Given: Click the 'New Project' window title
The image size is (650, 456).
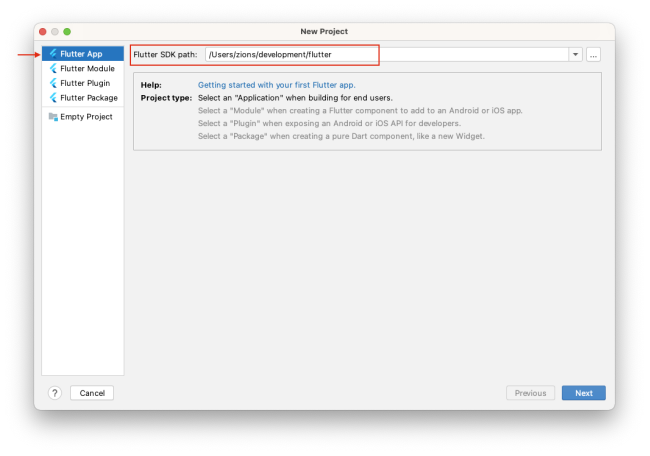Looking at the screenshot, I should click(x=324, y=32).
